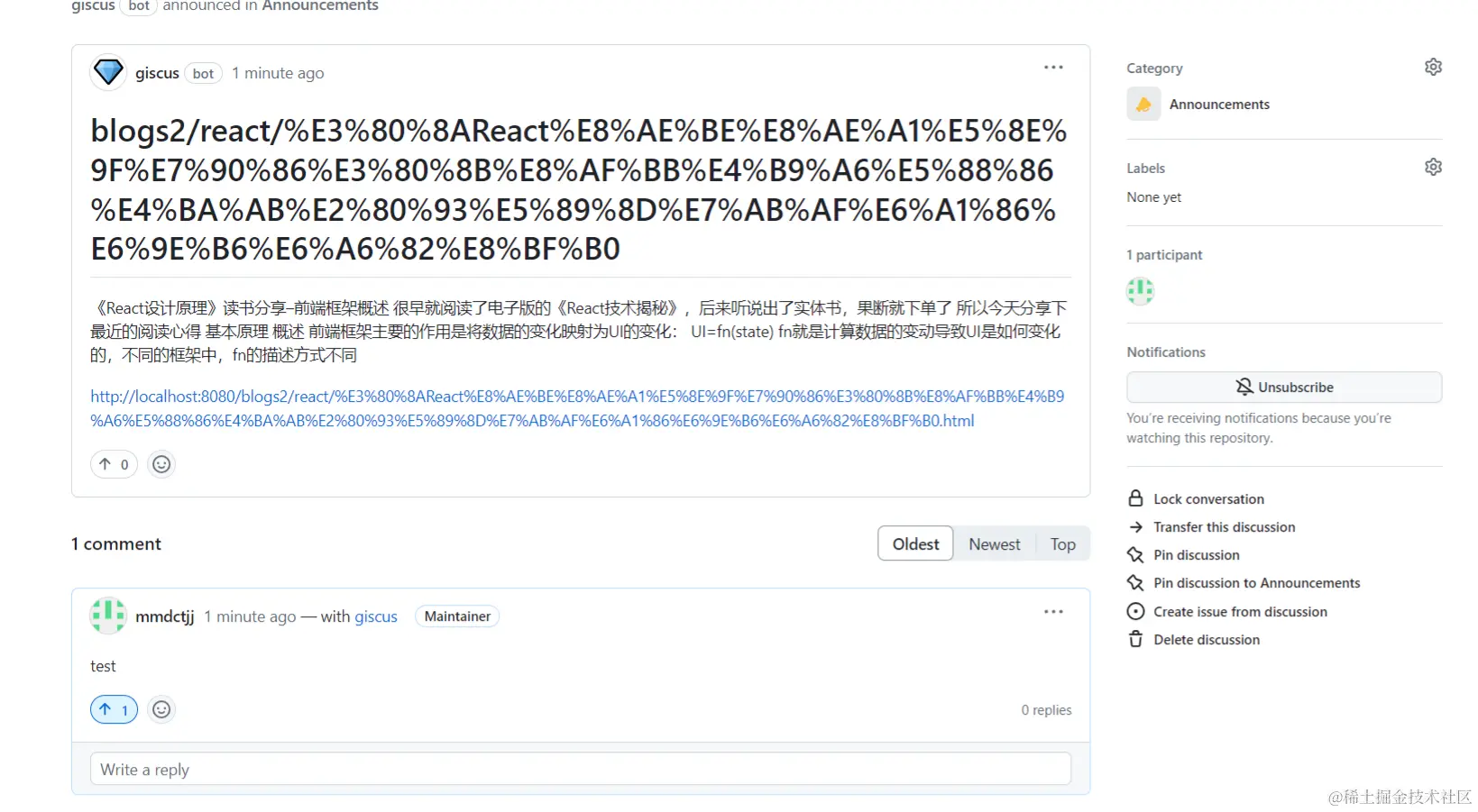Click Pin discussion to Announcements
This screenshot has width=1478, height=812.
1256,583
